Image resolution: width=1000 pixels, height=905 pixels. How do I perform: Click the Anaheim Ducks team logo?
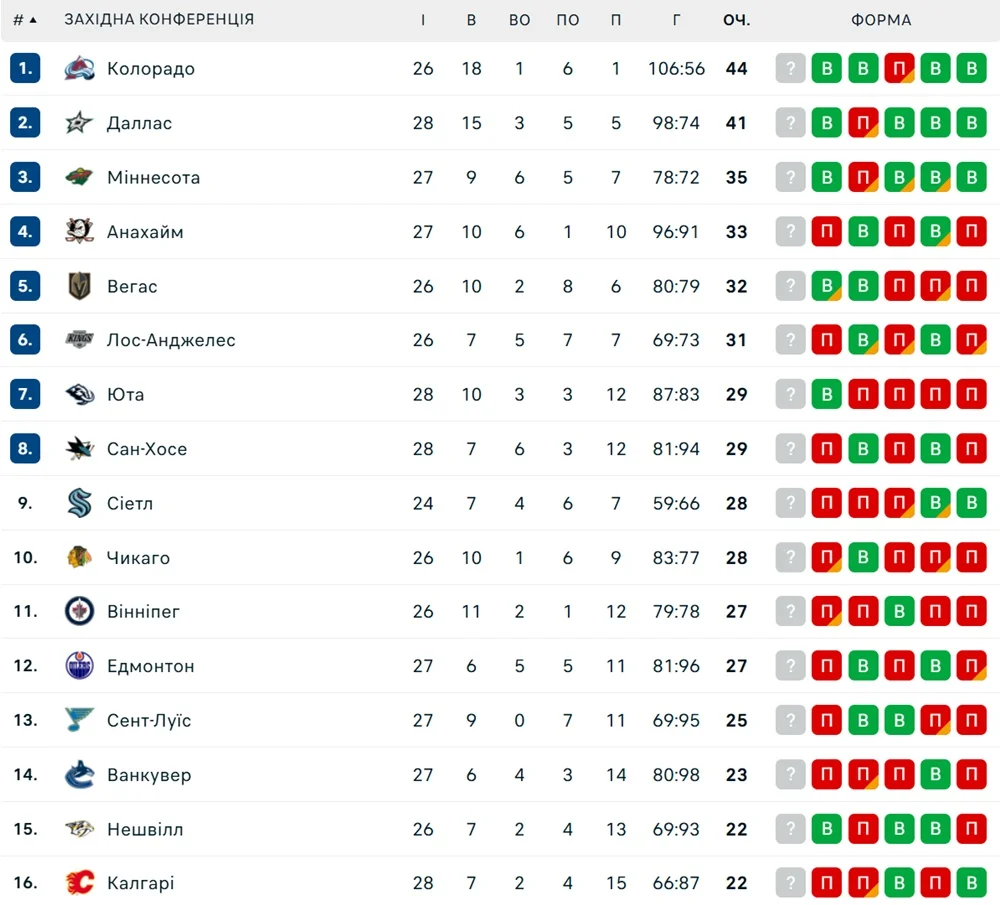79,232
